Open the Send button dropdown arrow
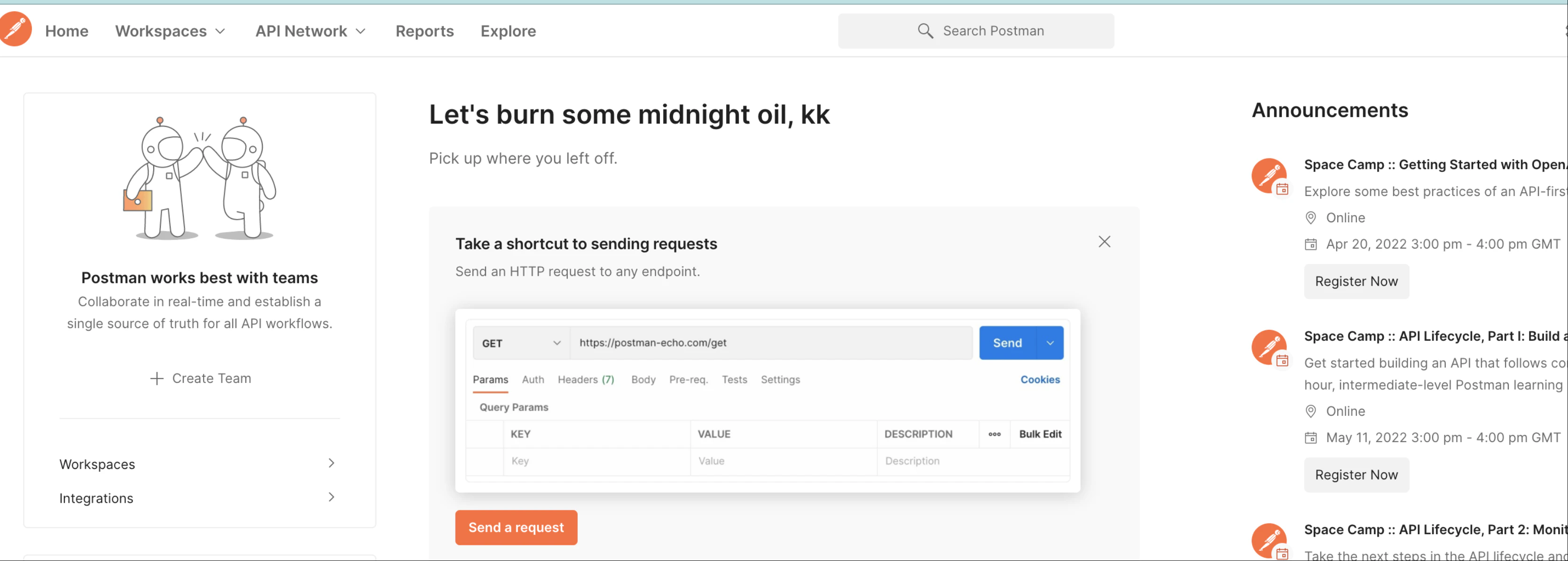Image resolution: width=1568 pixels, height=561 pixels. click(x=1050, y=343)
